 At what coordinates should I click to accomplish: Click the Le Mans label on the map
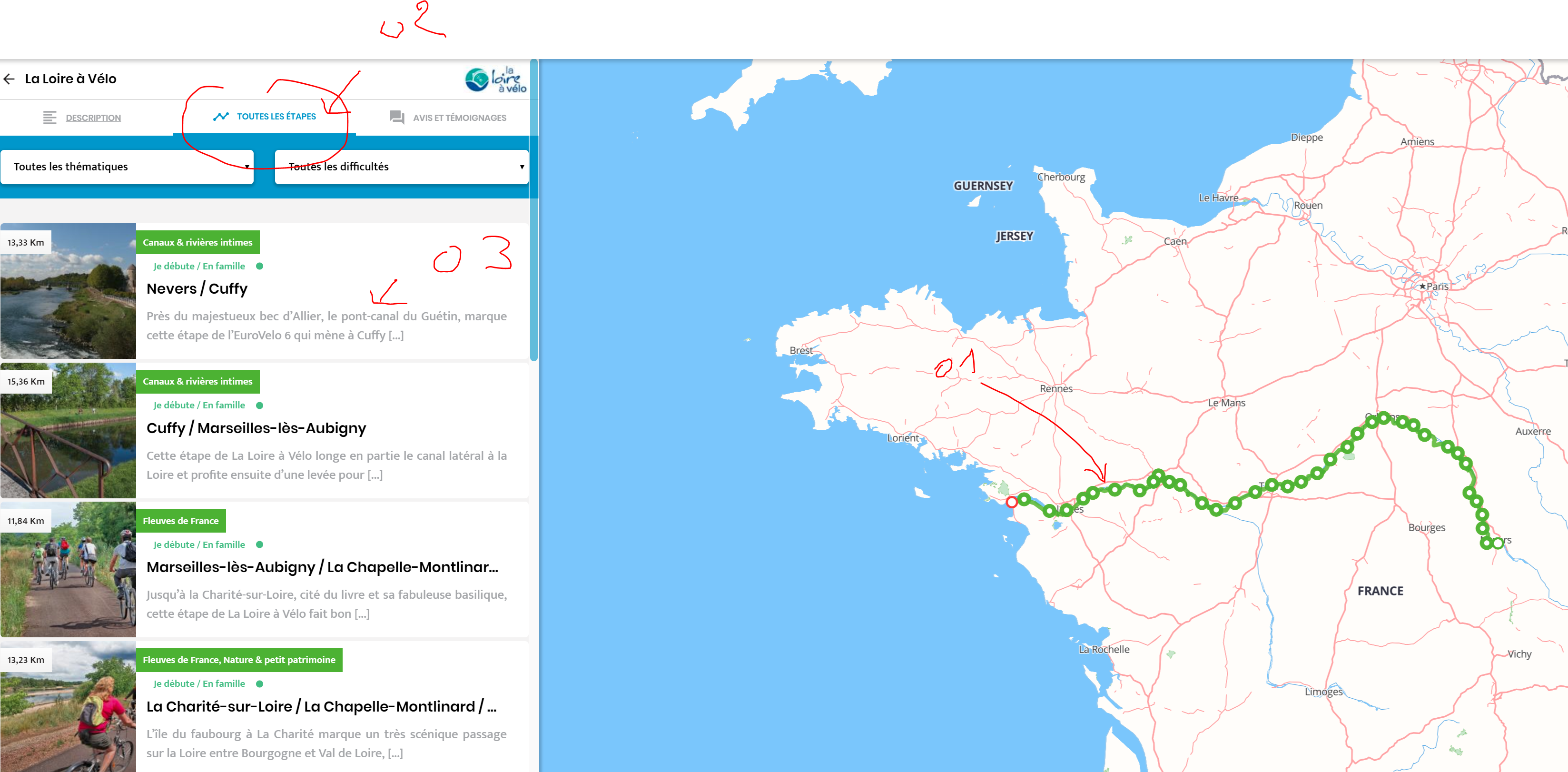1226,403
